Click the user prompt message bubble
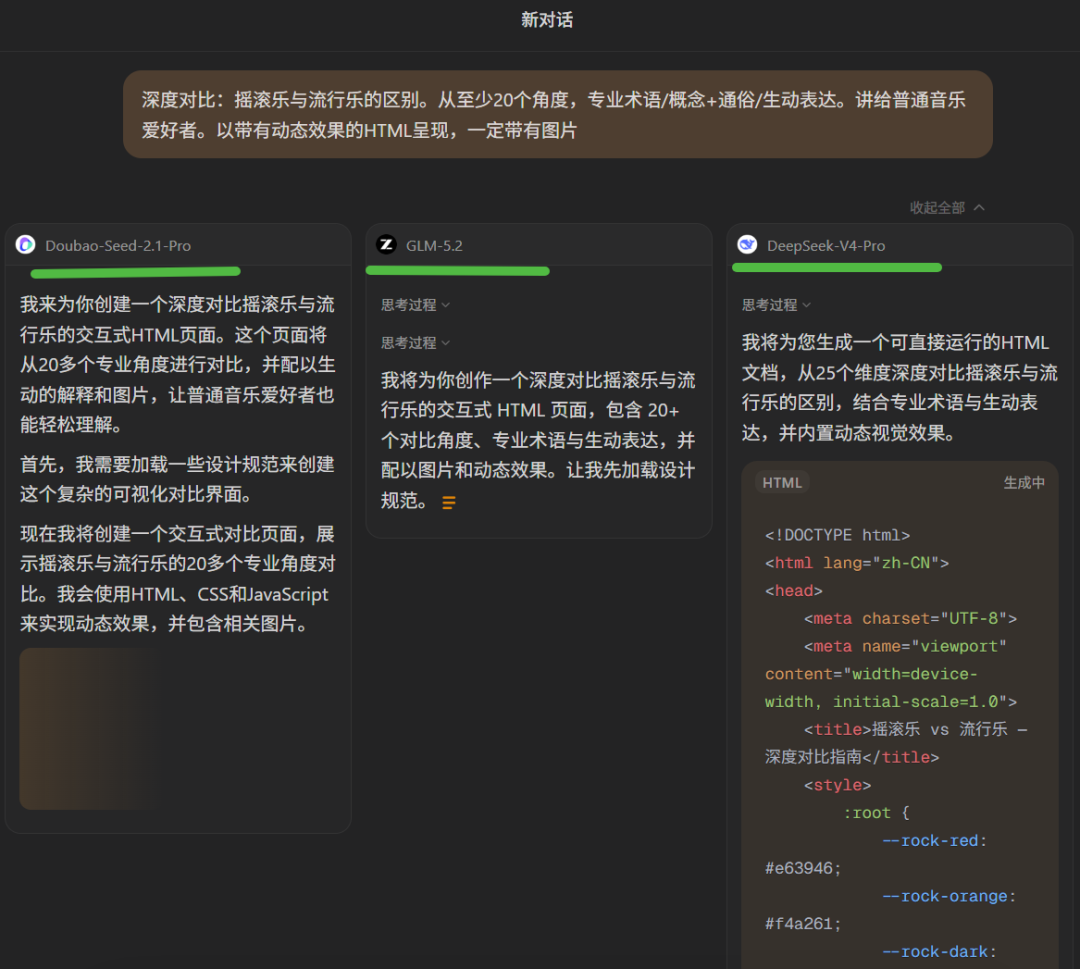Viewport: 1080px width, 969px height. coord(557,114)
